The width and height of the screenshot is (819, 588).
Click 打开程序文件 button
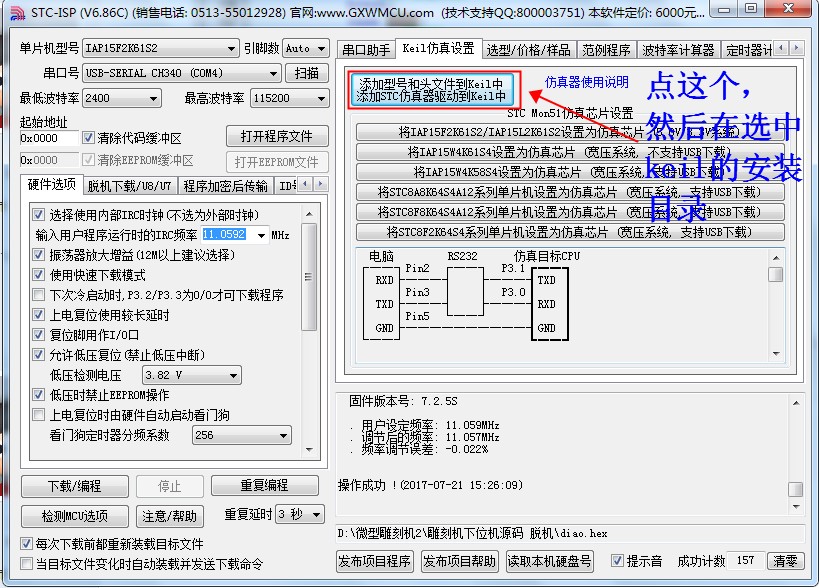pos(277,136)
